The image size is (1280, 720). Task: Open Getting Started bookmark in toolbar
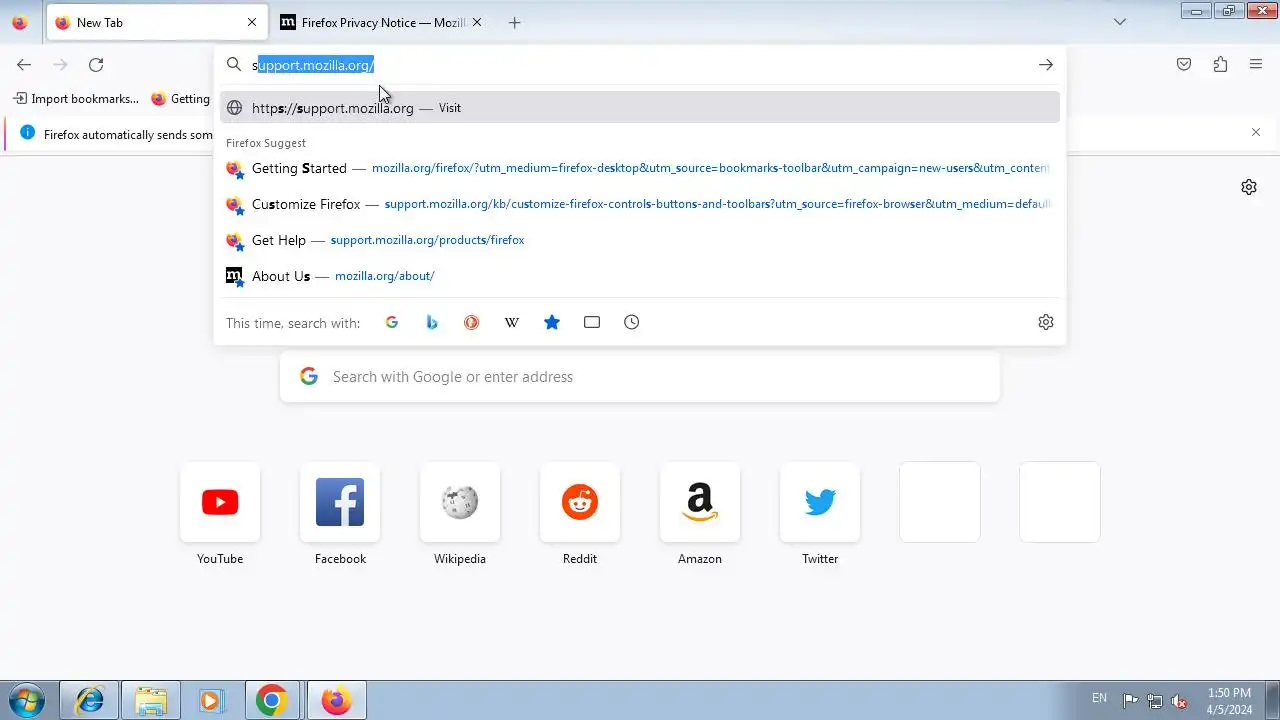[x=181, y=99]
